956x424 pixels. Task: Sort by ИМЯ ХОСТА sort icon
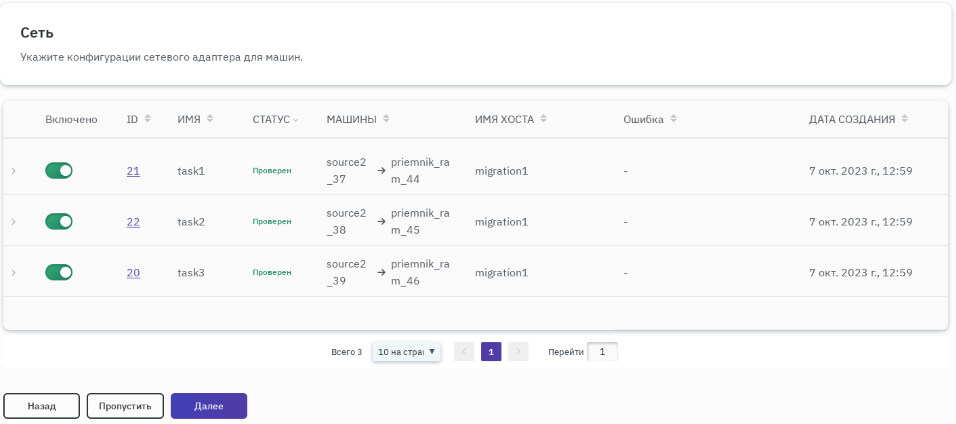point(544,119)
